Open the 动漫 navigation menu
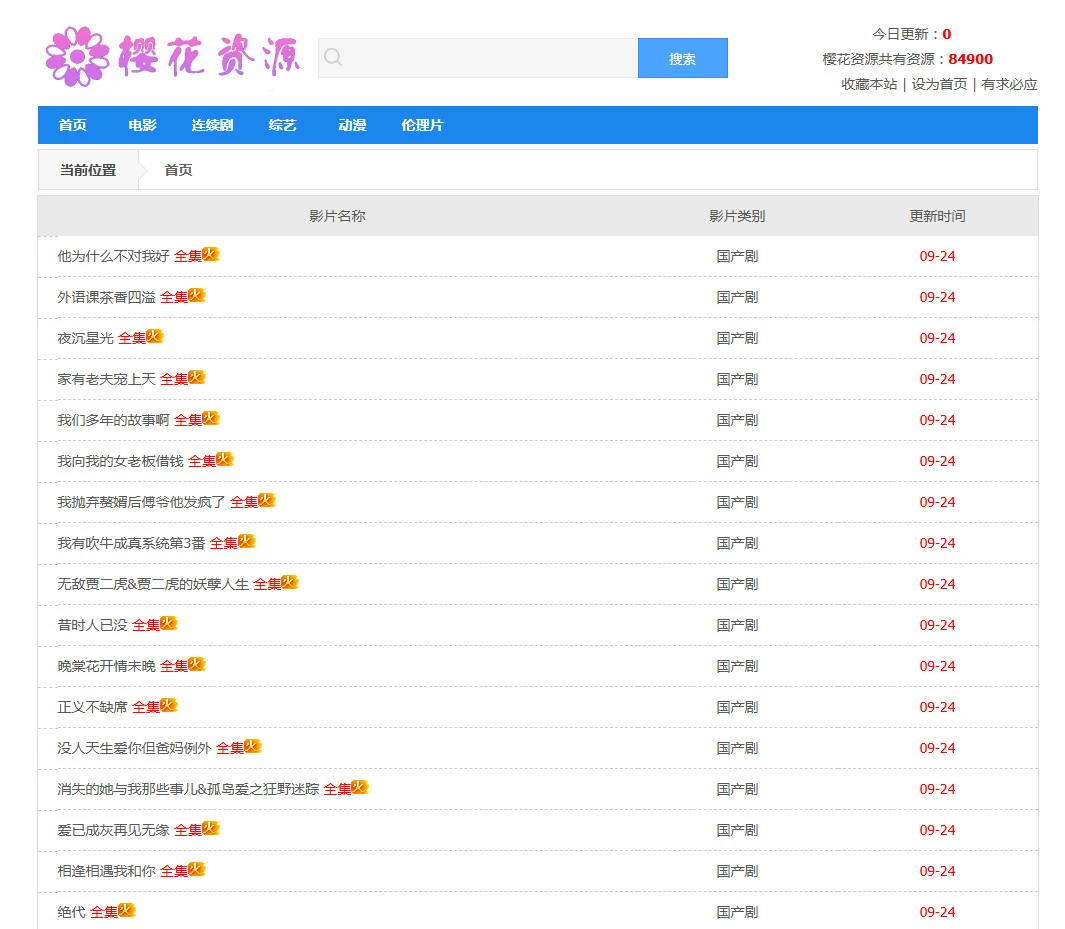Viewport: 1065px width, 929px height. 351,125
